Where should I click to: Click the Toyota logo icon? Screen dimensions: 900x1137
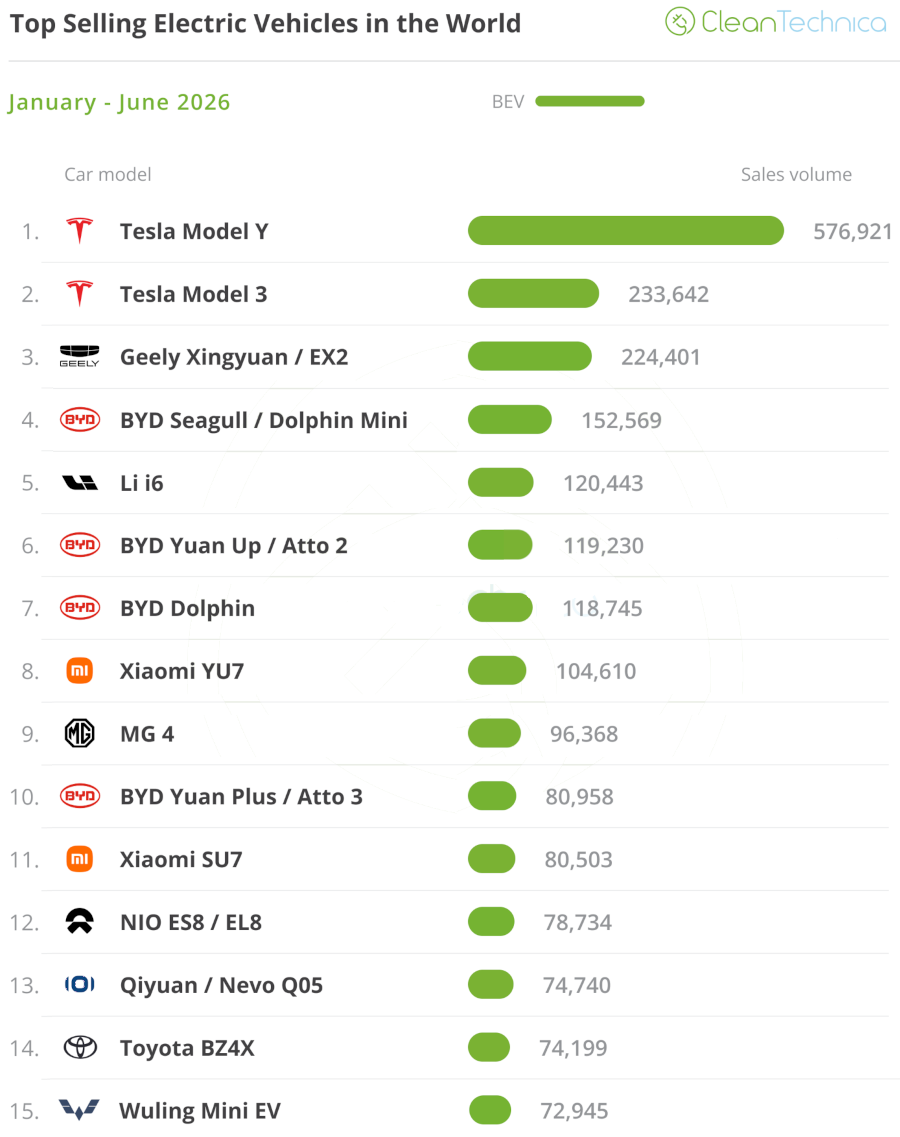point(80,1048)
